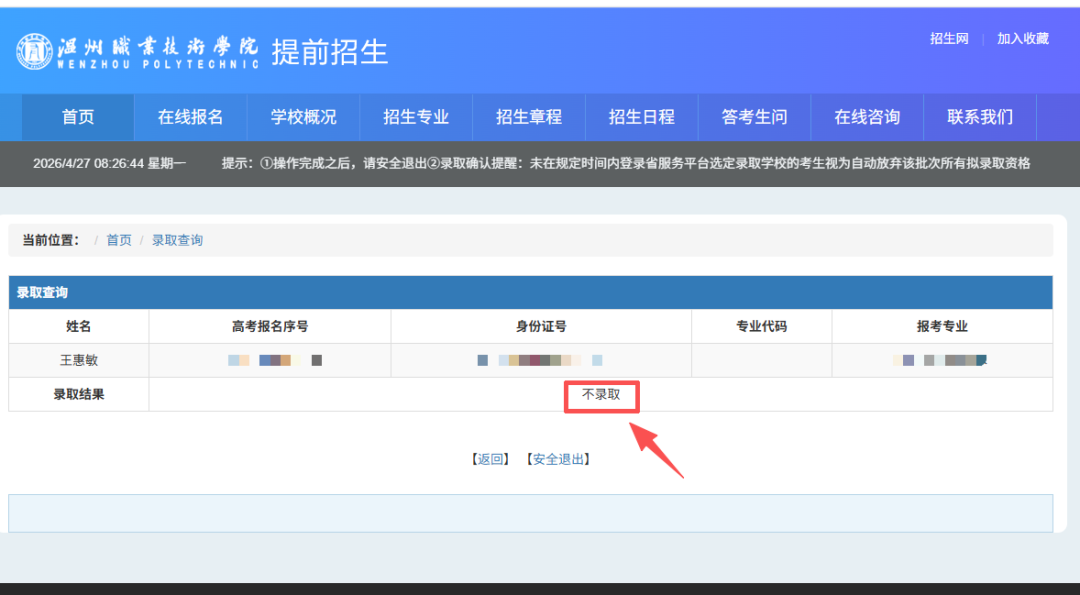
Task: Select the name cell 王惠敏
Action: pos(78,360)
